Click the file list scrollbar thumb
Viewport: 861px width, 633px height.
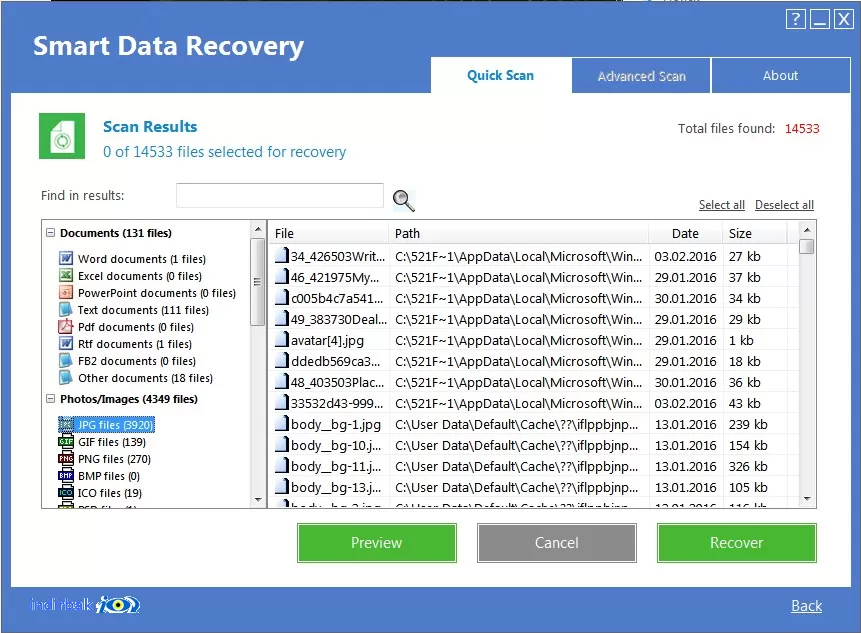[807, 247]
